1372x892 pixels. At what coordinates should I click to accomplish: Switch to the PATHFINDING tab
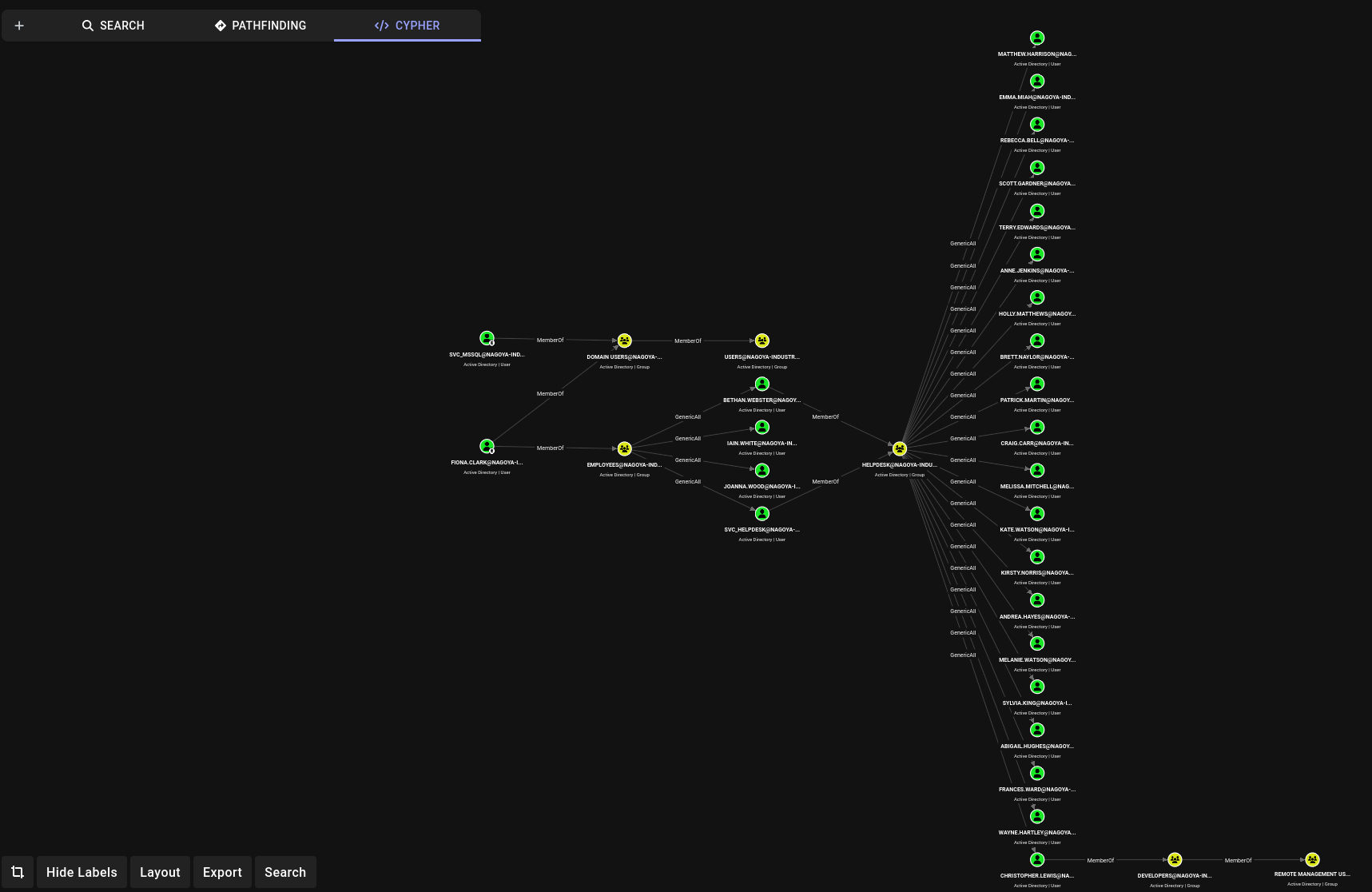[x=260, y=26]
